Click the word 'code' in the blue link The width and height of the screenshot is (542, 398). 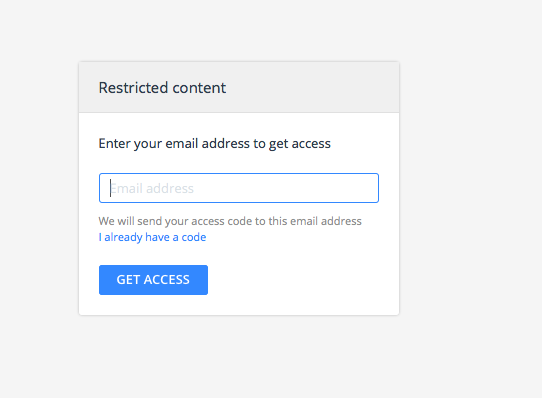pos(194,237)
